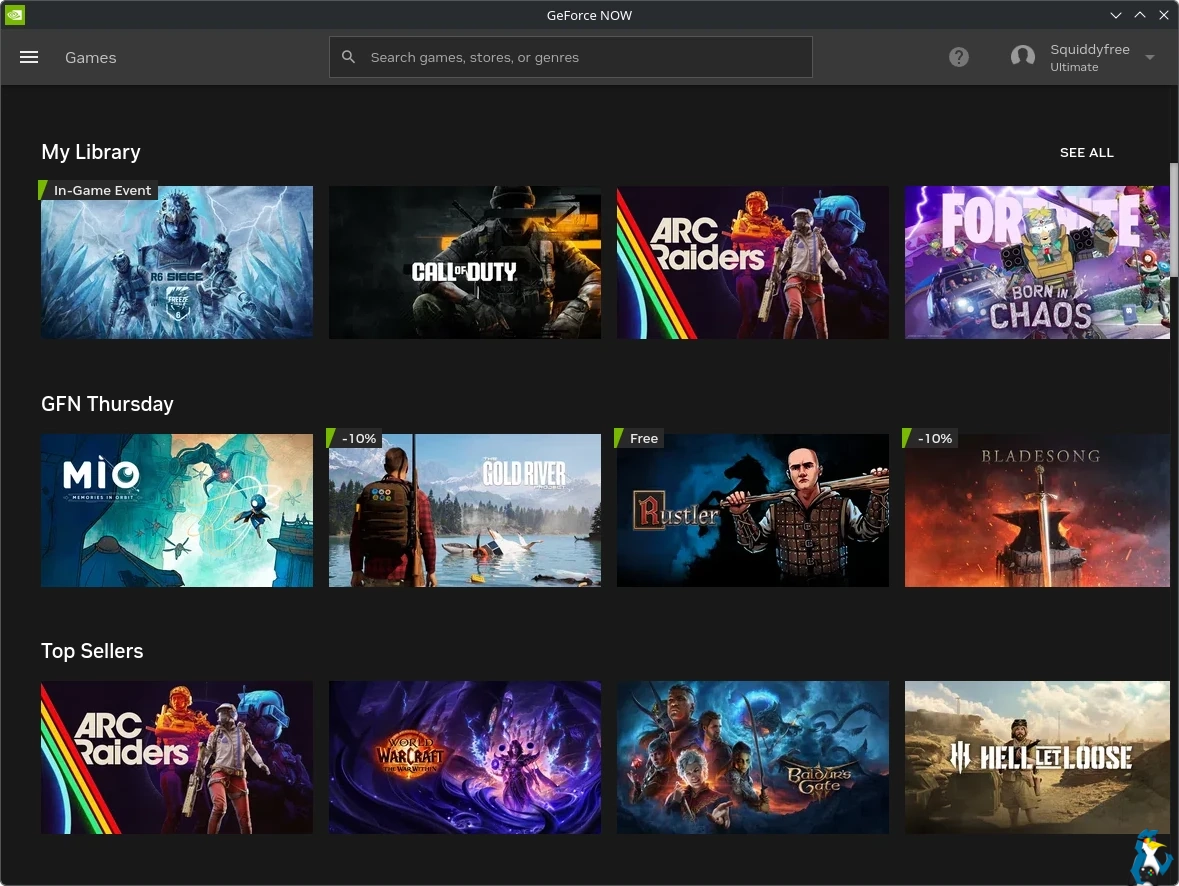The image size is (1179, 886).
Task: Select Baldur's Gate 3 in Top Sellers
Action: coord(752,757)
